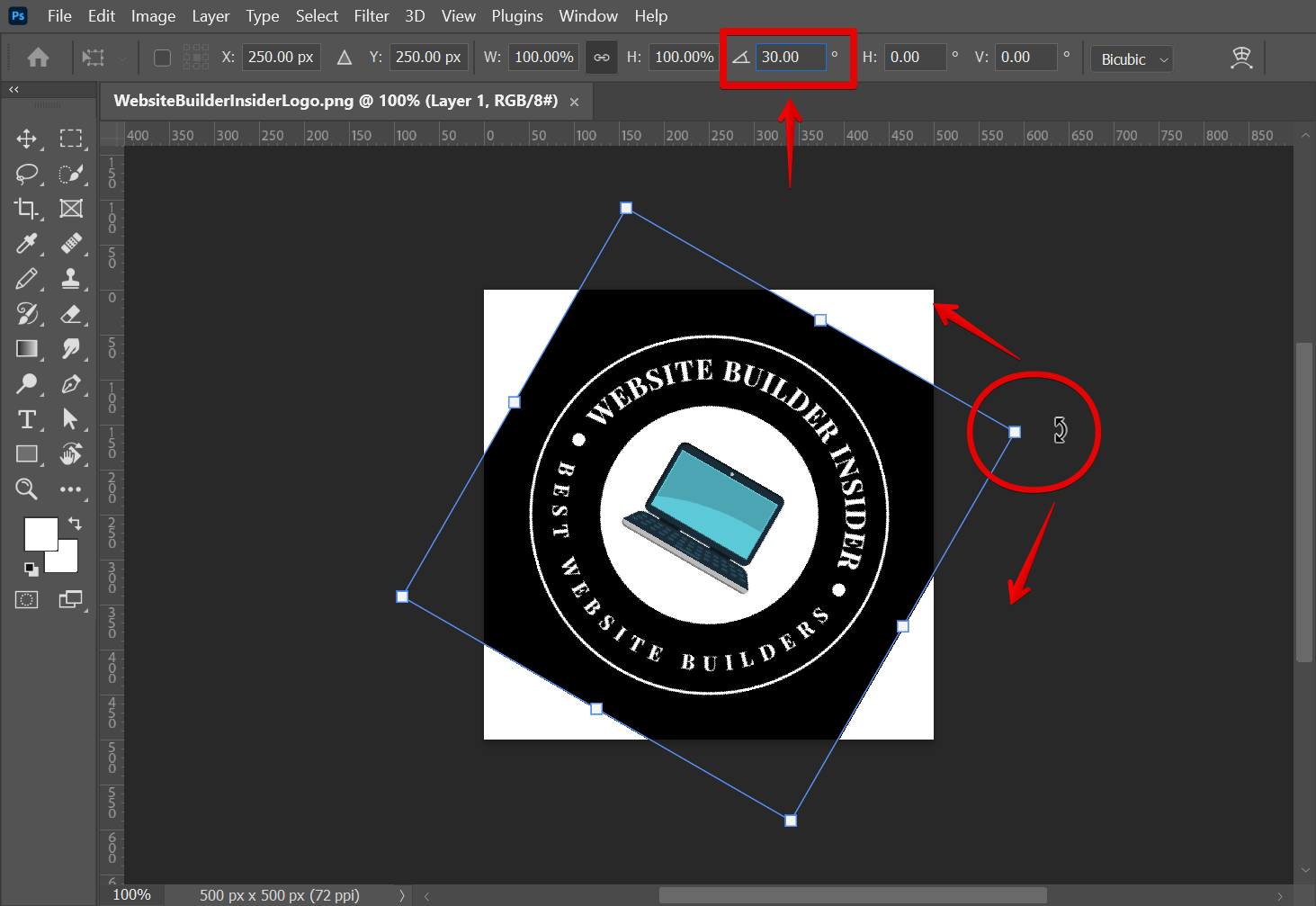This screenshot has width=1316, height=906.
Task: Toggle the reference point checkbox
Action: click(162, 58)
